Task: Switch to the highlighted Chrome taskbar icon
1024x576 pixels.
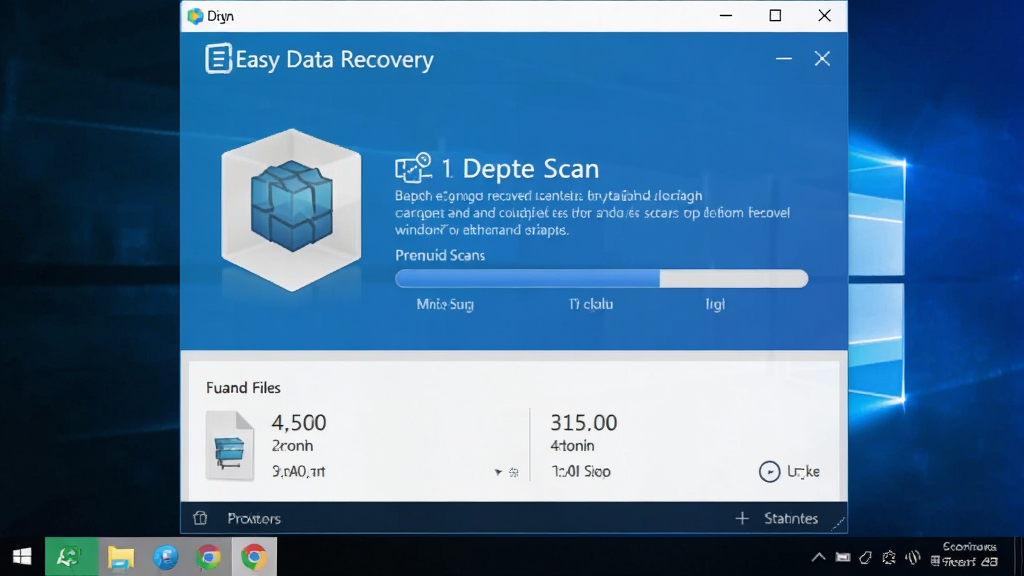Action: 253,557
